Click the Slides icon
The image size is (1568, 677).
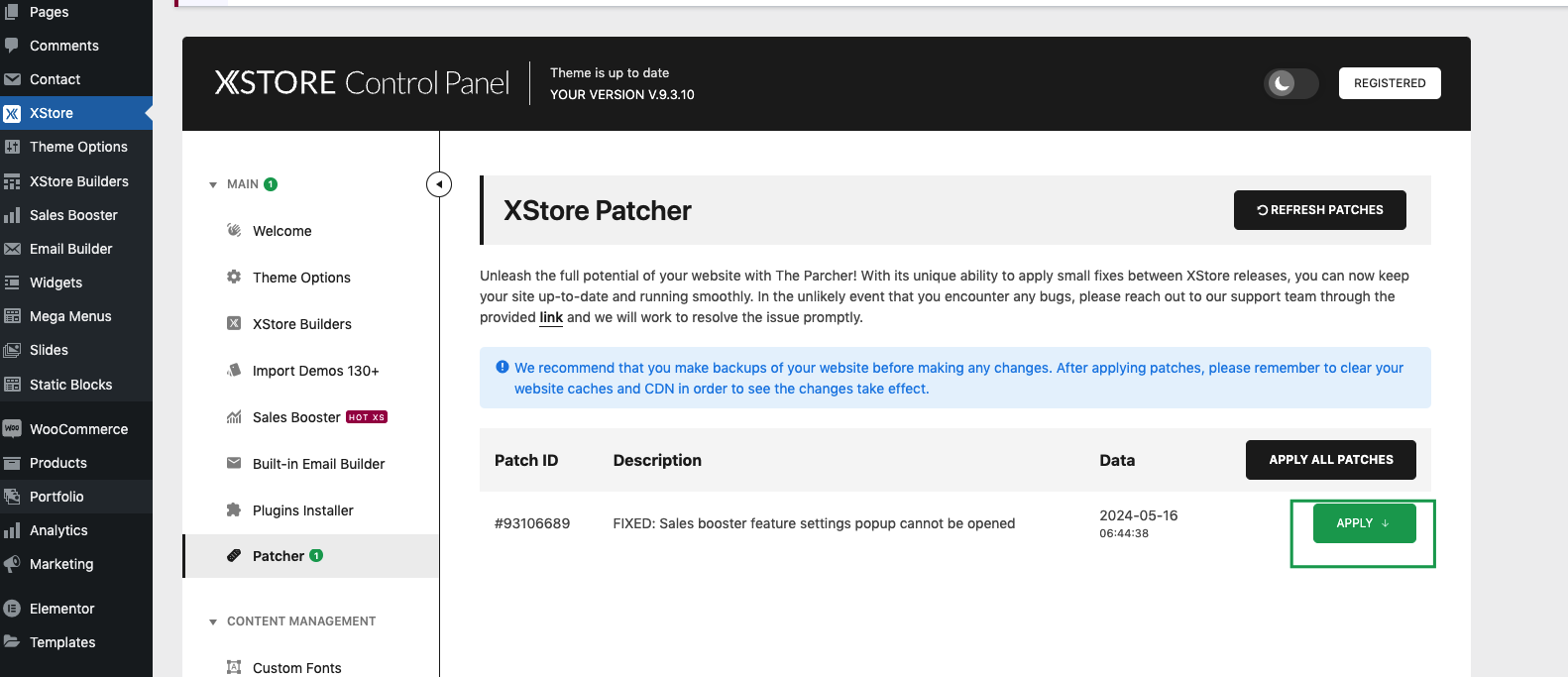12,350
